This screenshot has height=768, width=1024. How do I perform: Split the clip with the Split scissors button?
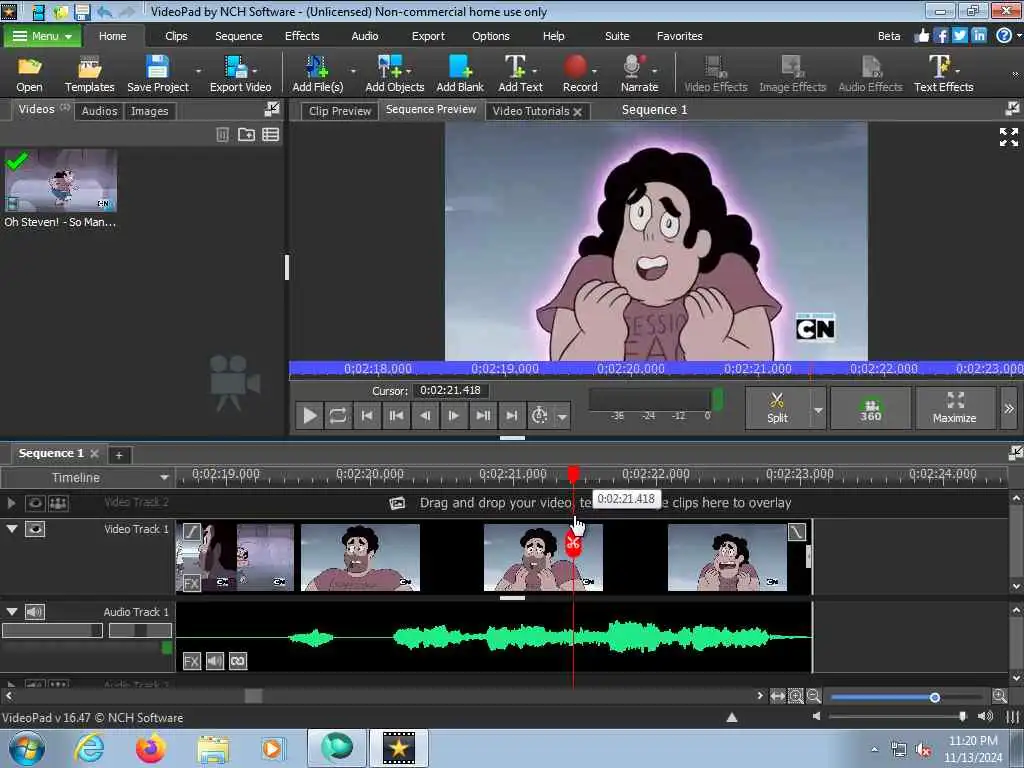(777, 408)
